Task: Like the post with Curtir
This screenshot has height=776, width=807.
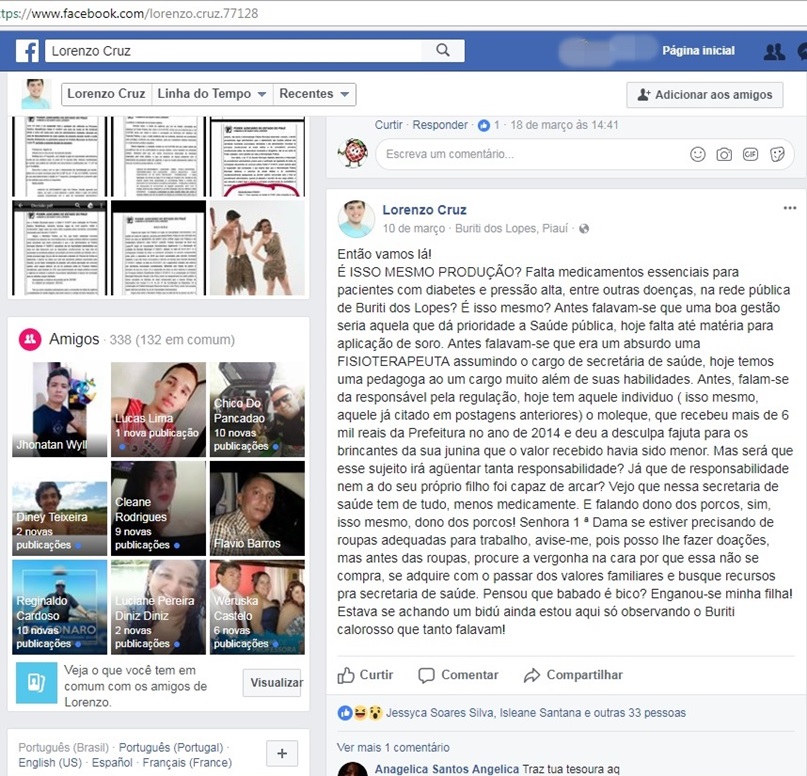Action: coord(365,675)
